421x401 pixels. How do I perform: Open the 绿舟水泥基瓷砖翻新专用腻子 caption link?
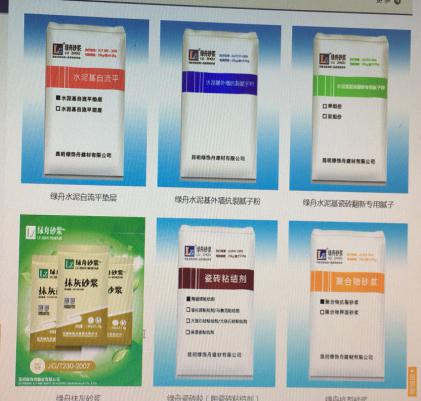pyautogui.click(x=348, y=203)
